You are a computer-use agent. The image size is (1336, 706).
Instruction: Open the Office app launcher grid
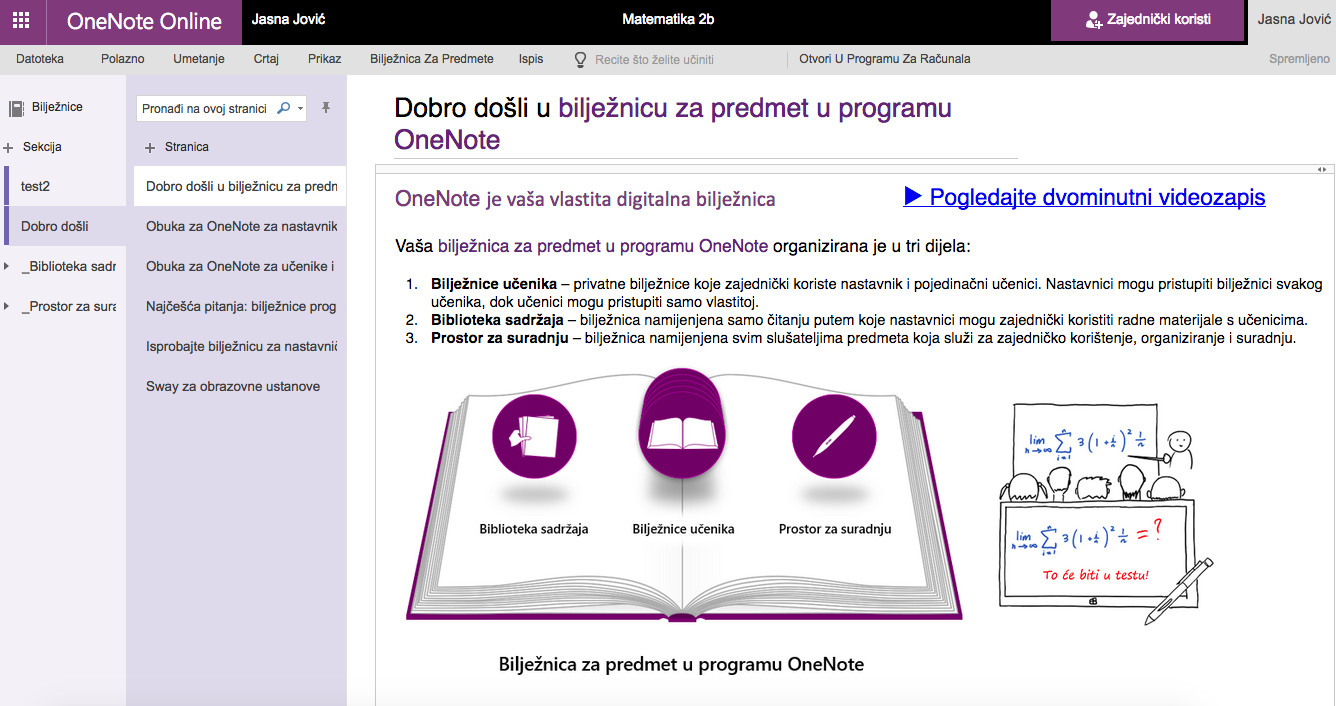(x=21, y=21)
